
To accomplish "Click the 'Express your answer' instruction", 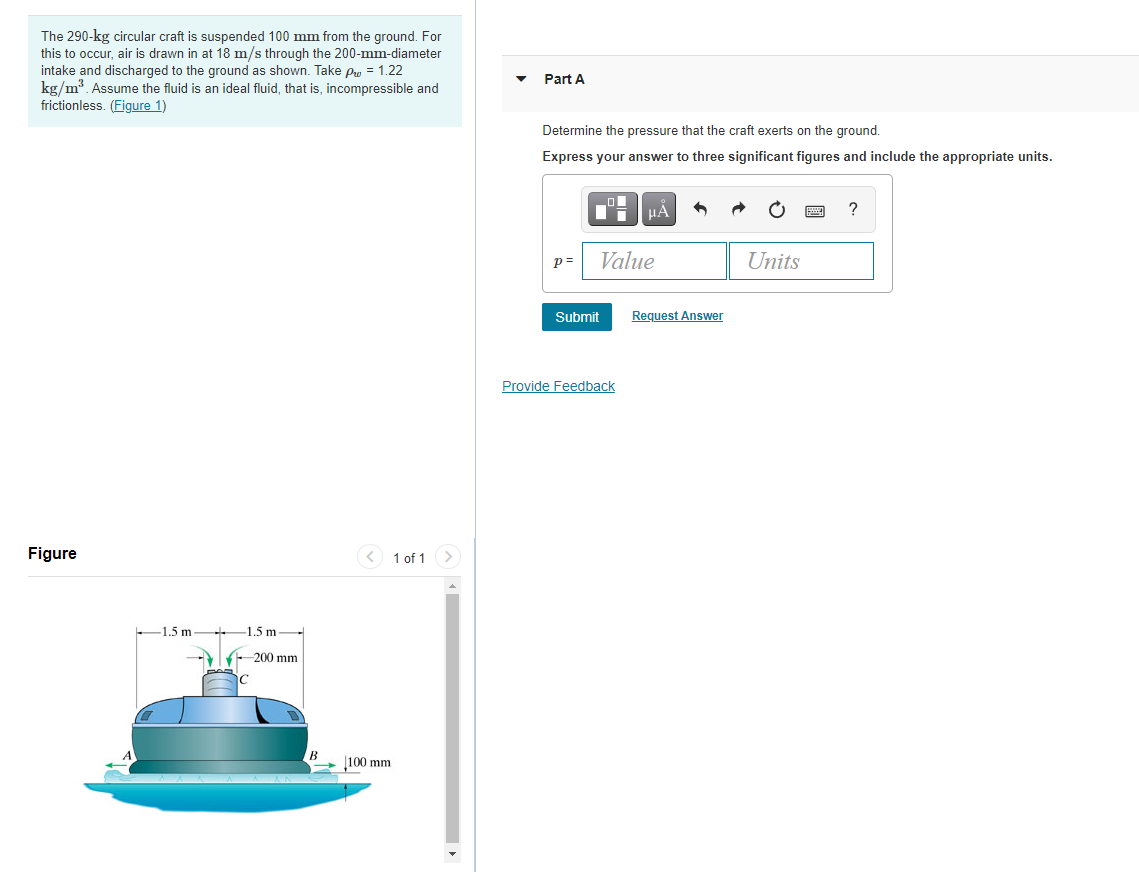I will pyautogui.click(x=797, y=156).
